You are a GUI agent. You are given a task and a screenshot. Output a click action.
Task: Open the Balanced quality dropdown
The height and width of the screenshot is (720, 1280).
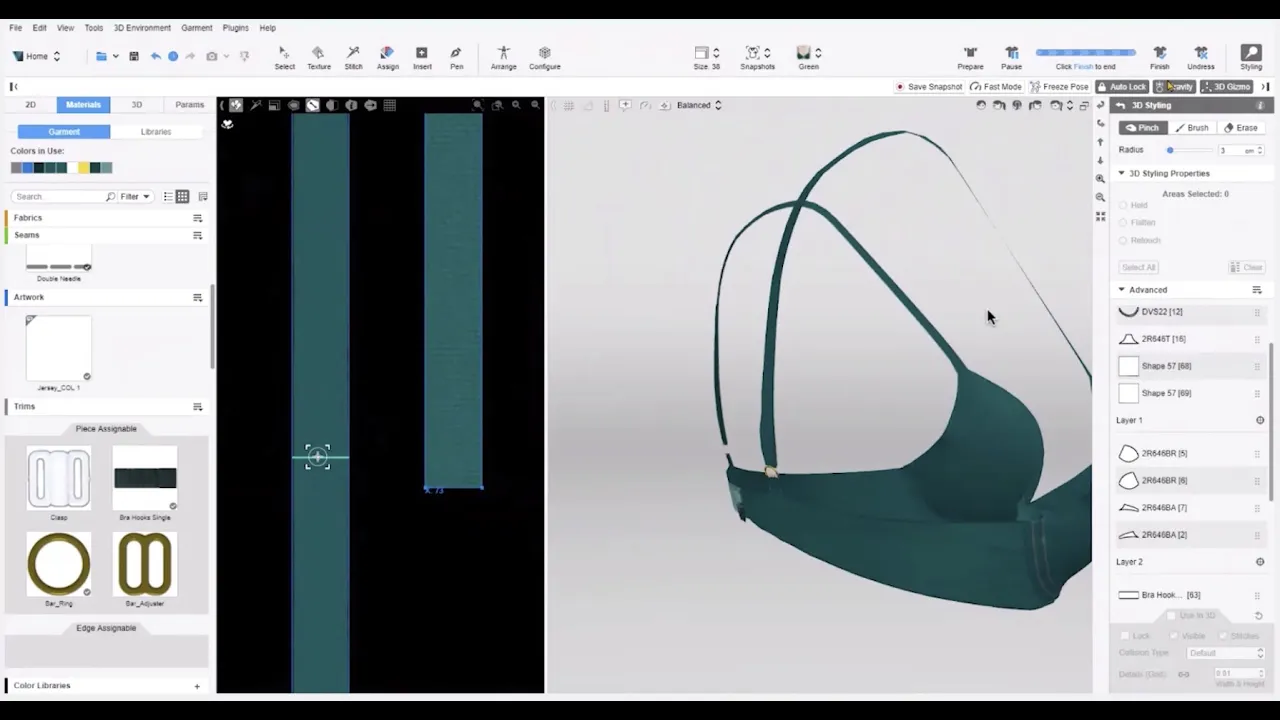pos(699,105)
